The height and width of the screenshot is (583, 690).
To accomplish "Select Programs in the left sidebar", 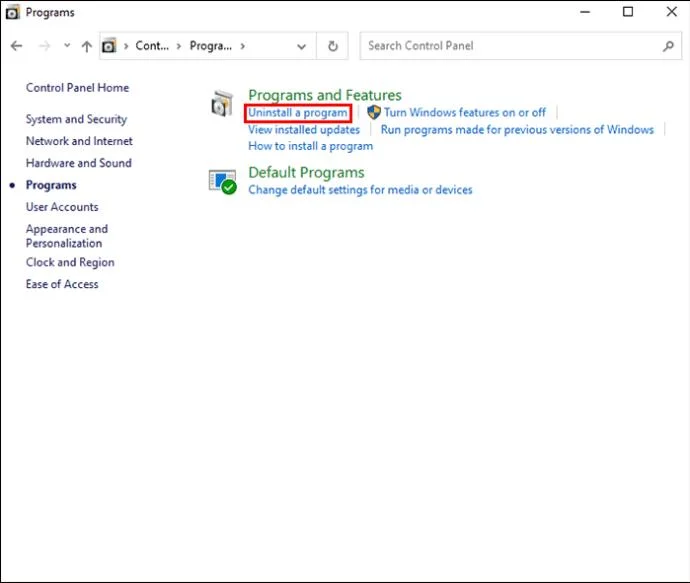I will point(51,185).
